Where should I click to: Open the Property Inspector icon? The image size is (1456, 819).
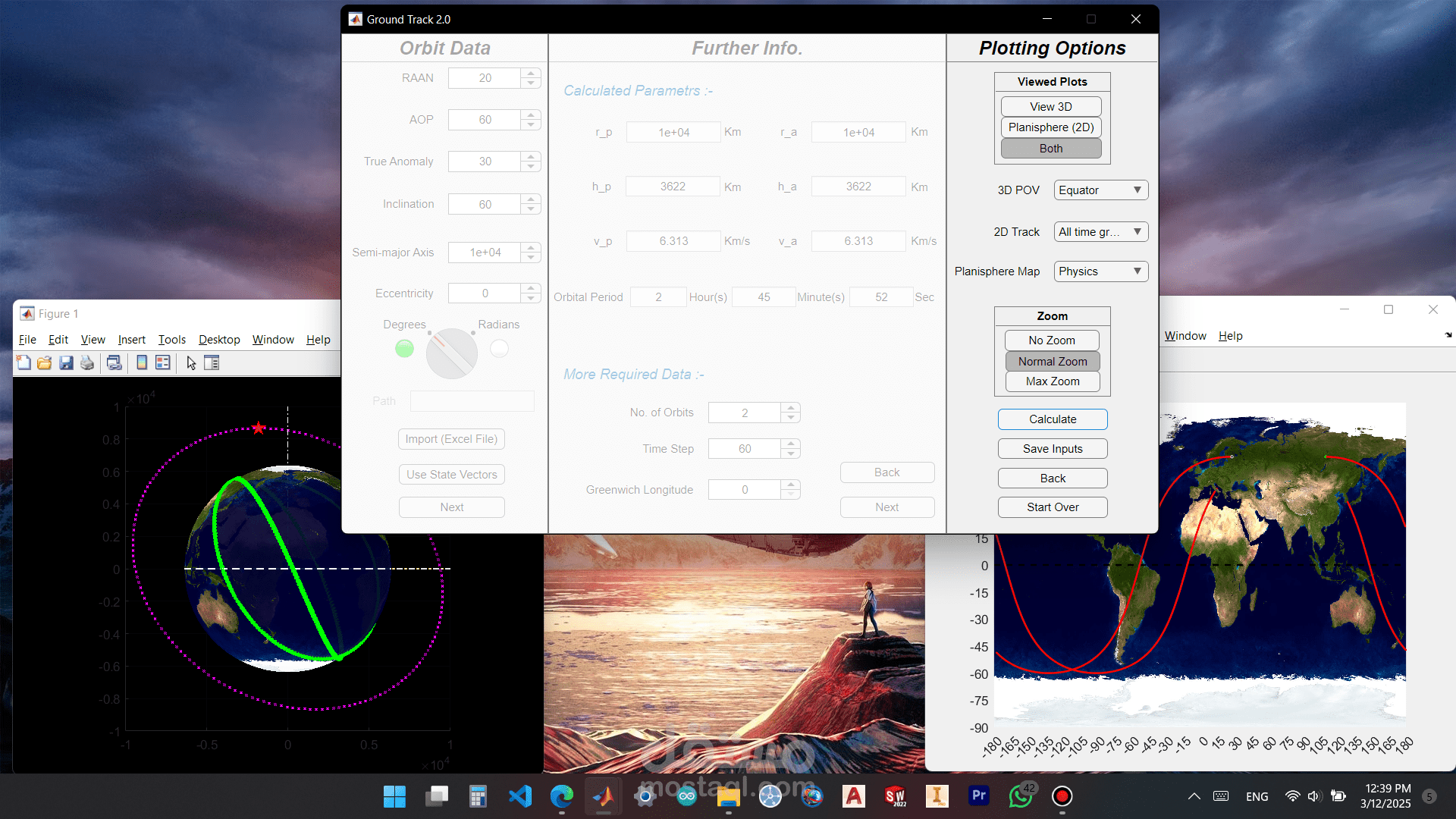(x=212, y=363)
